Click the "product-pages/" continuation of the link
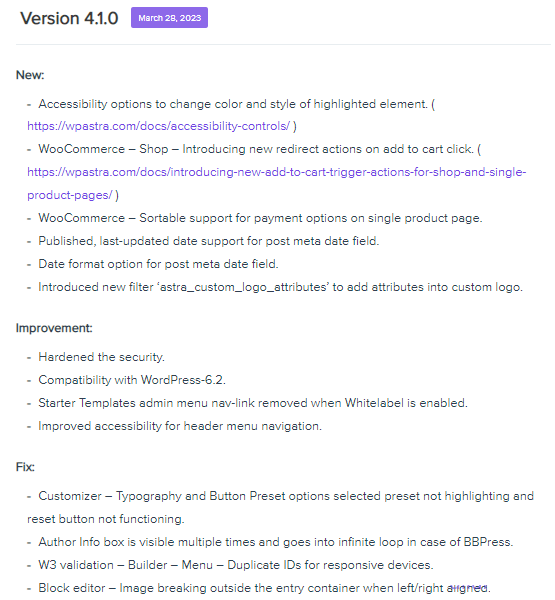The width and height of the screenshot is (555, 600). coord(70,195)
